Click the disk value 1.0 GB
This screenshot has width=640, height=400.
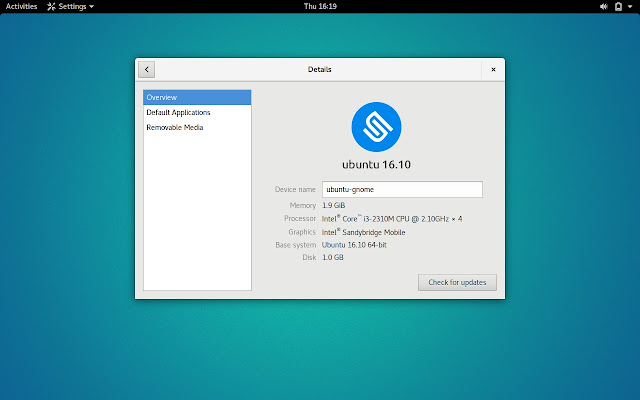333,258
